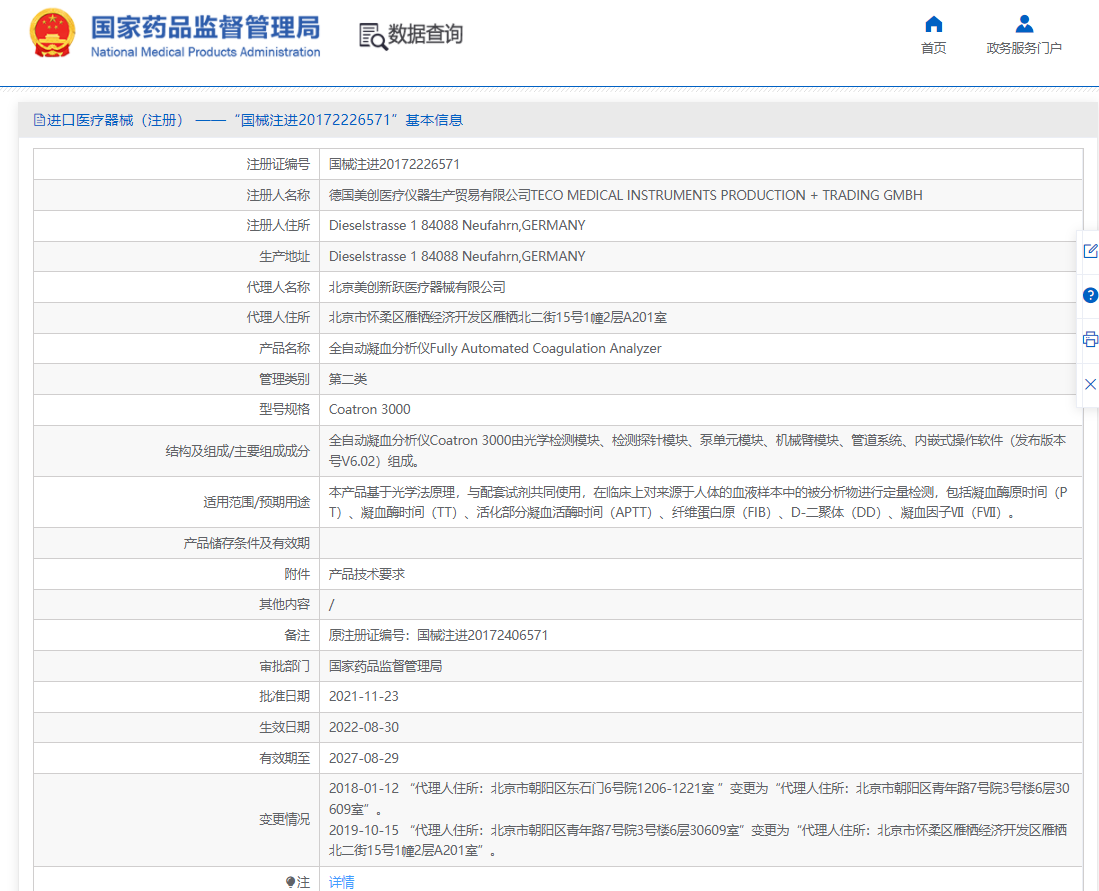Click the 注册人名称 label
Screen dimensions: 1099x891
278,195
